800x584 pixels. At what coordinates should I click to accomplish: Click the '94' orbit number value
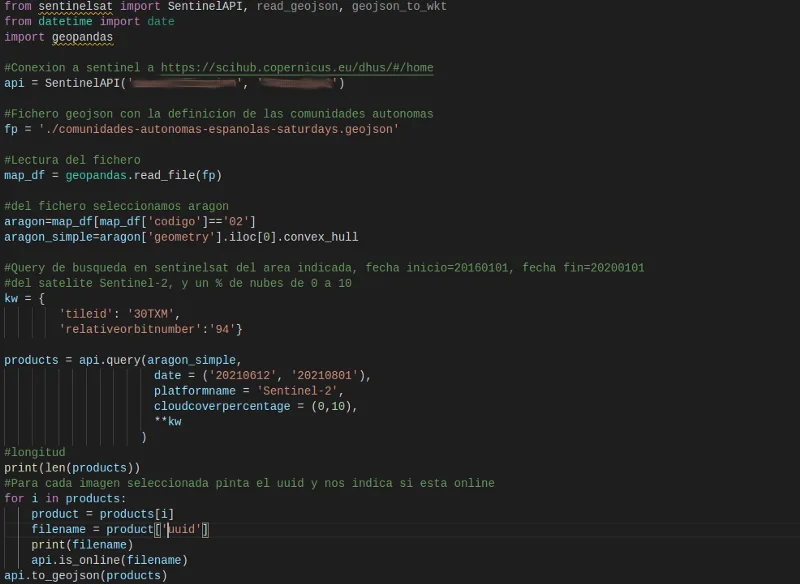[x=222, y=329]
